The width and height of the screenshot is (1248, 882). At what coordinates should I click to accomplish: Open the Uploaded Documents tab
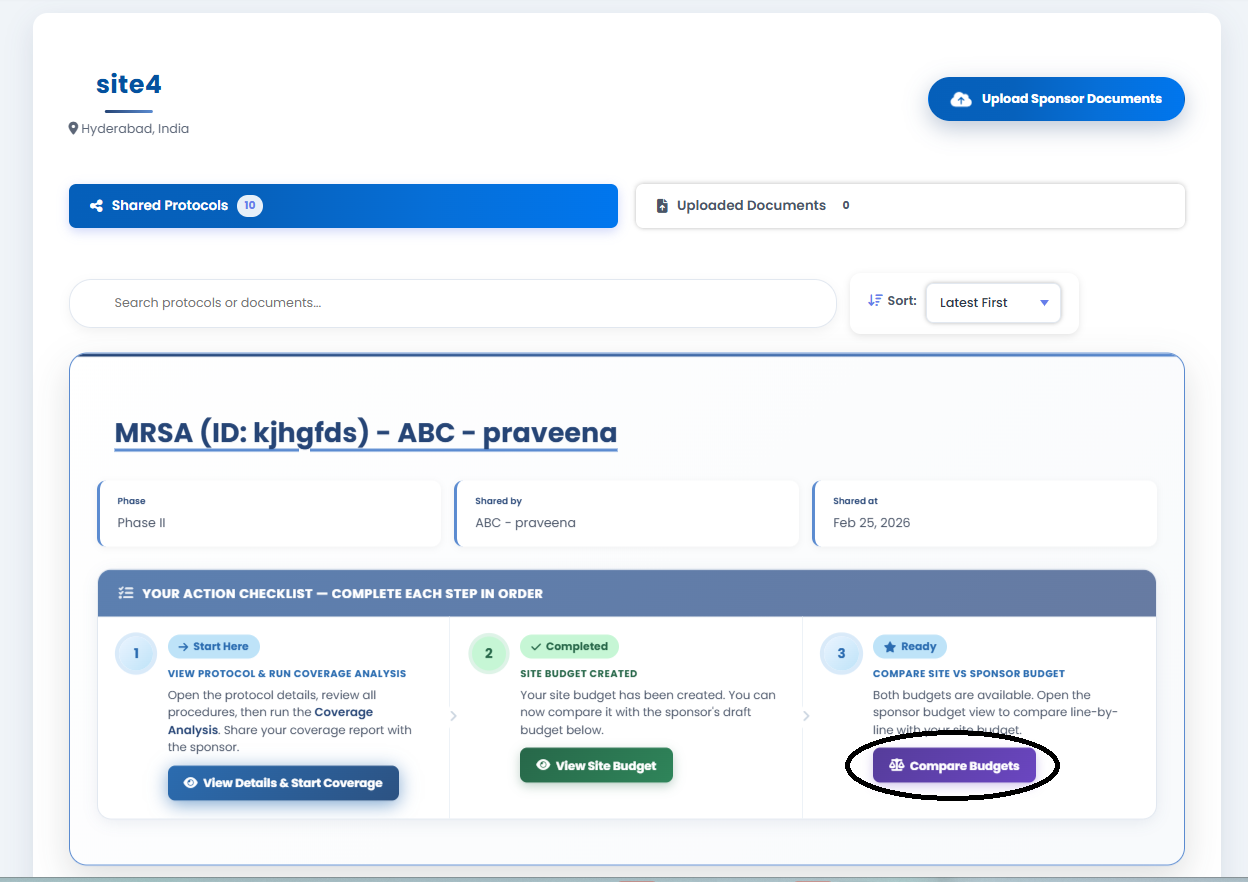tap(910, 206)
